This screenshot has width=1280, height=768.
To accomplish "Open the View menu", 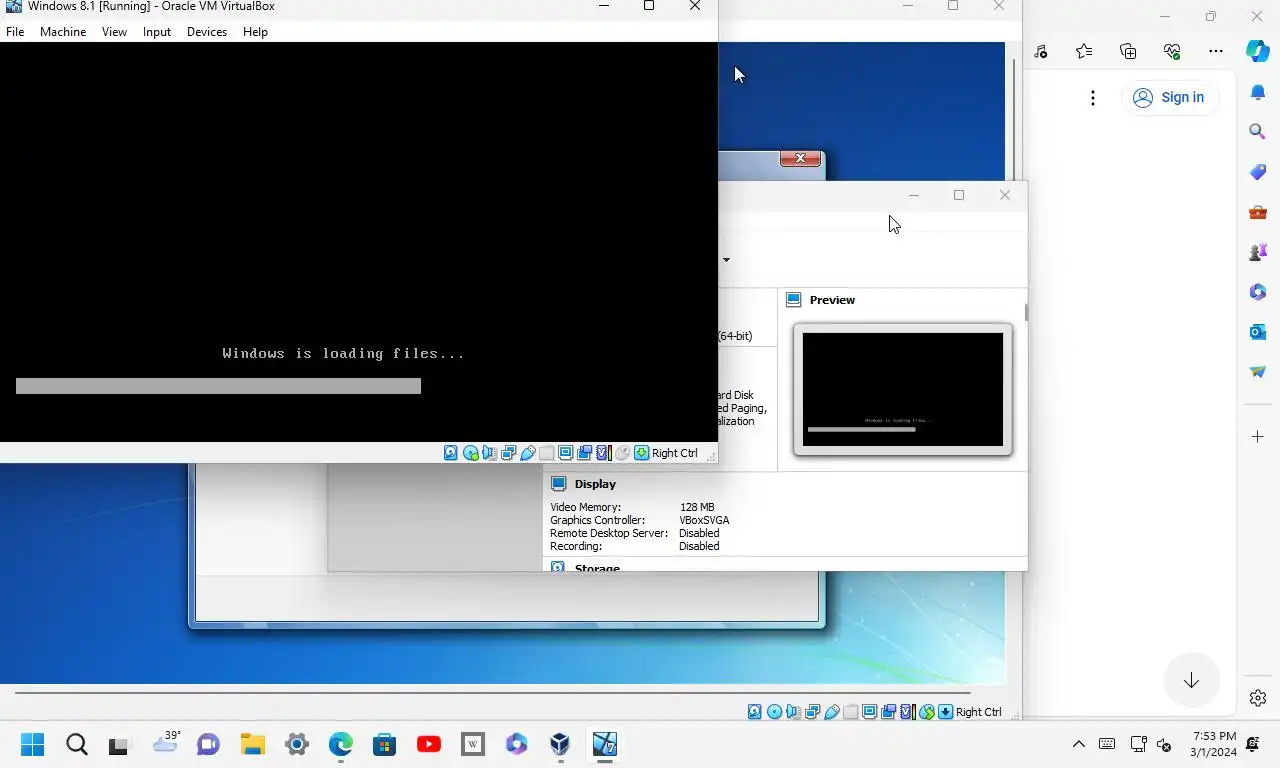I will click(114, 32).
